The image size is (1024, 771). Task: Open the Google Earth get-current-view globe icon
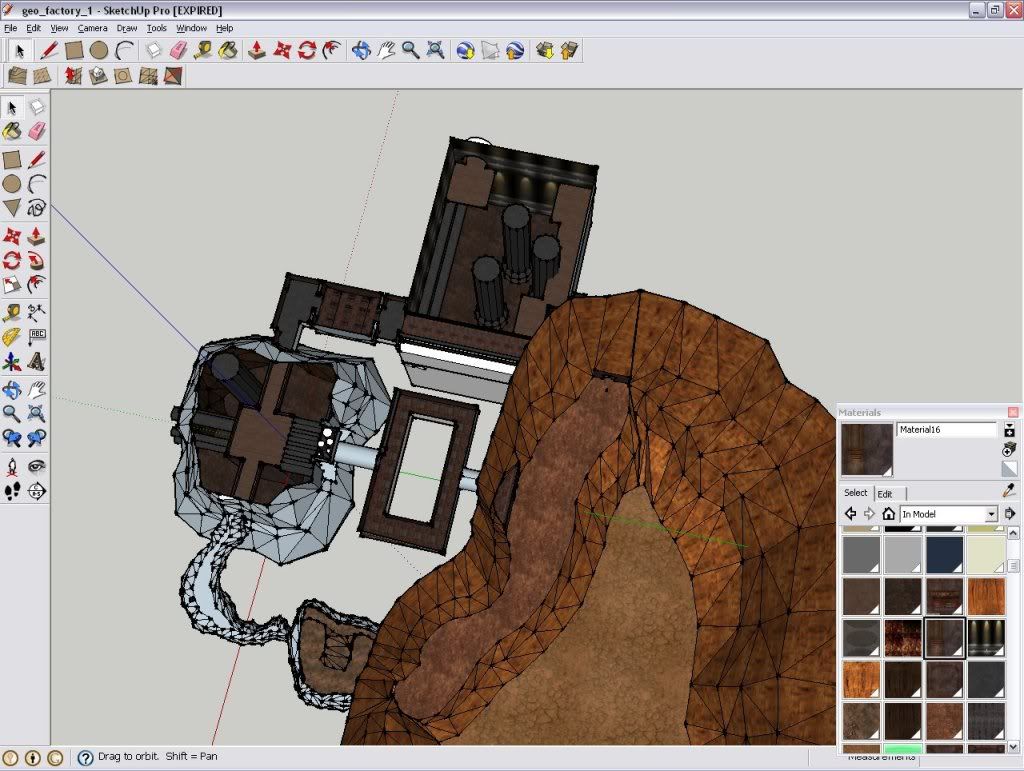click(466, 50)
